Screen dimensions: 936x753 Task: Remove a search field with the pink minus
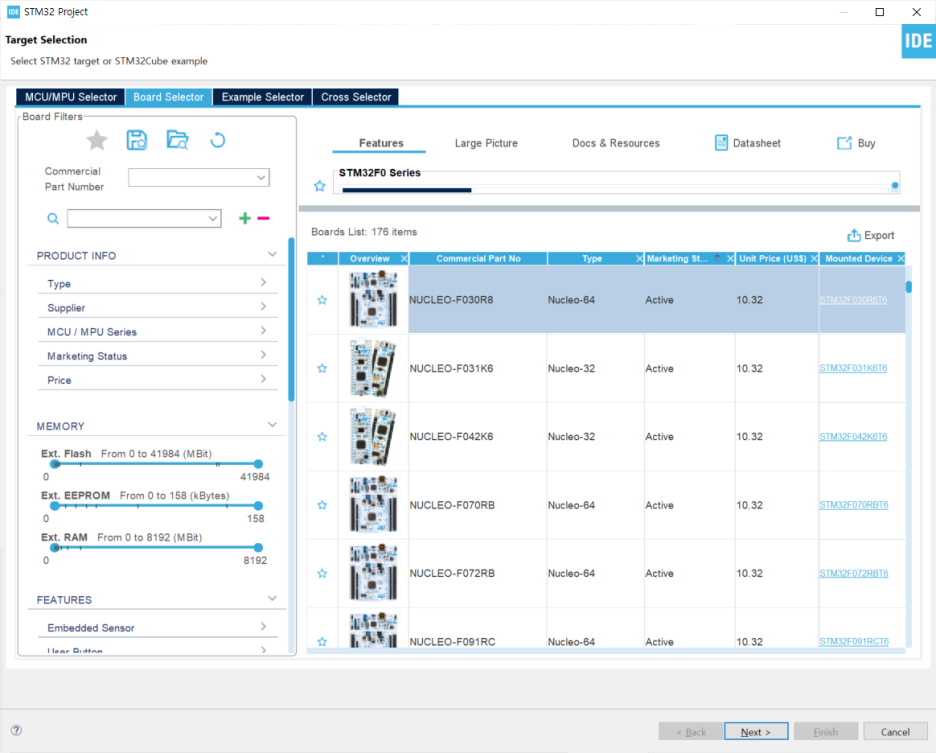coord(263,219)
